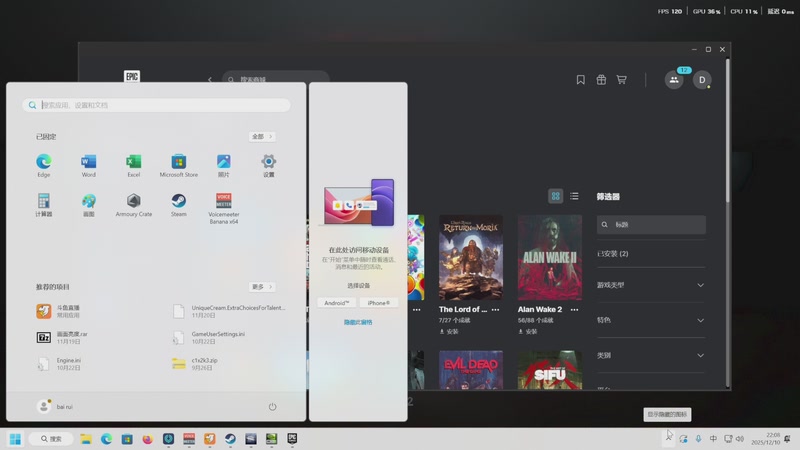Open the Epic shopping cart
The height and width of the screenshot is (450, 800).
point(621,80)
